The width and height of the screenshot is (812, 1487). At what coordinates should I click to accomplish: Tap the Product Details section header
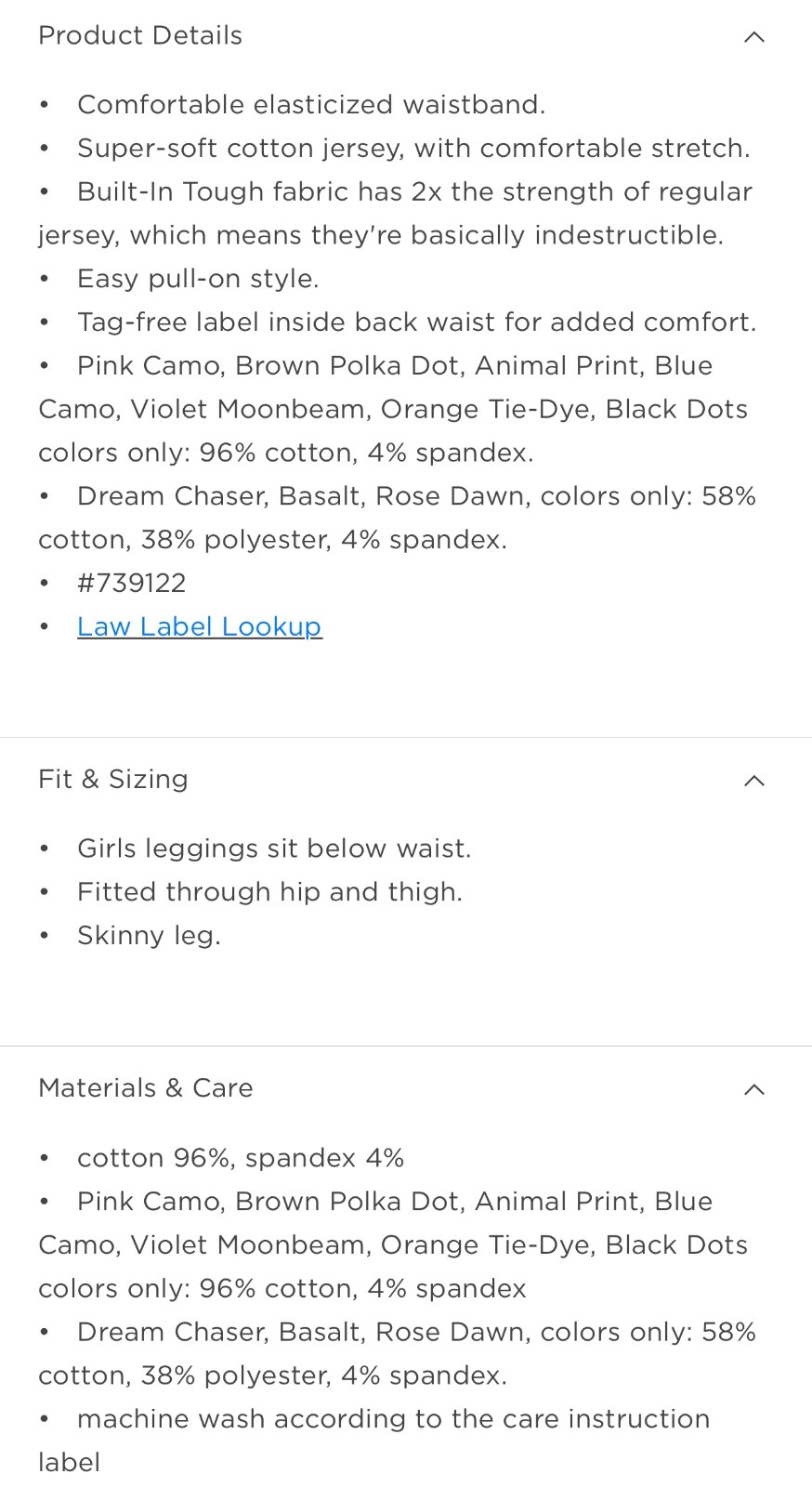(406, 35)
